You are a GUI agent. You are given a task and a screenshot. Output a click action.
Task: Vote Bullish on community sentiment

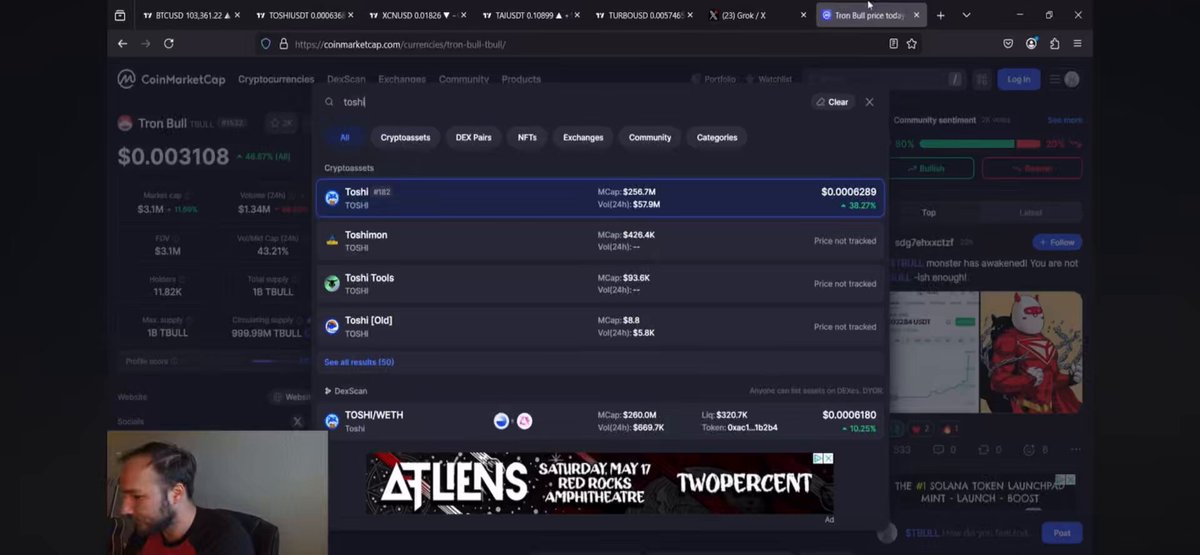(x=933, y=168)
